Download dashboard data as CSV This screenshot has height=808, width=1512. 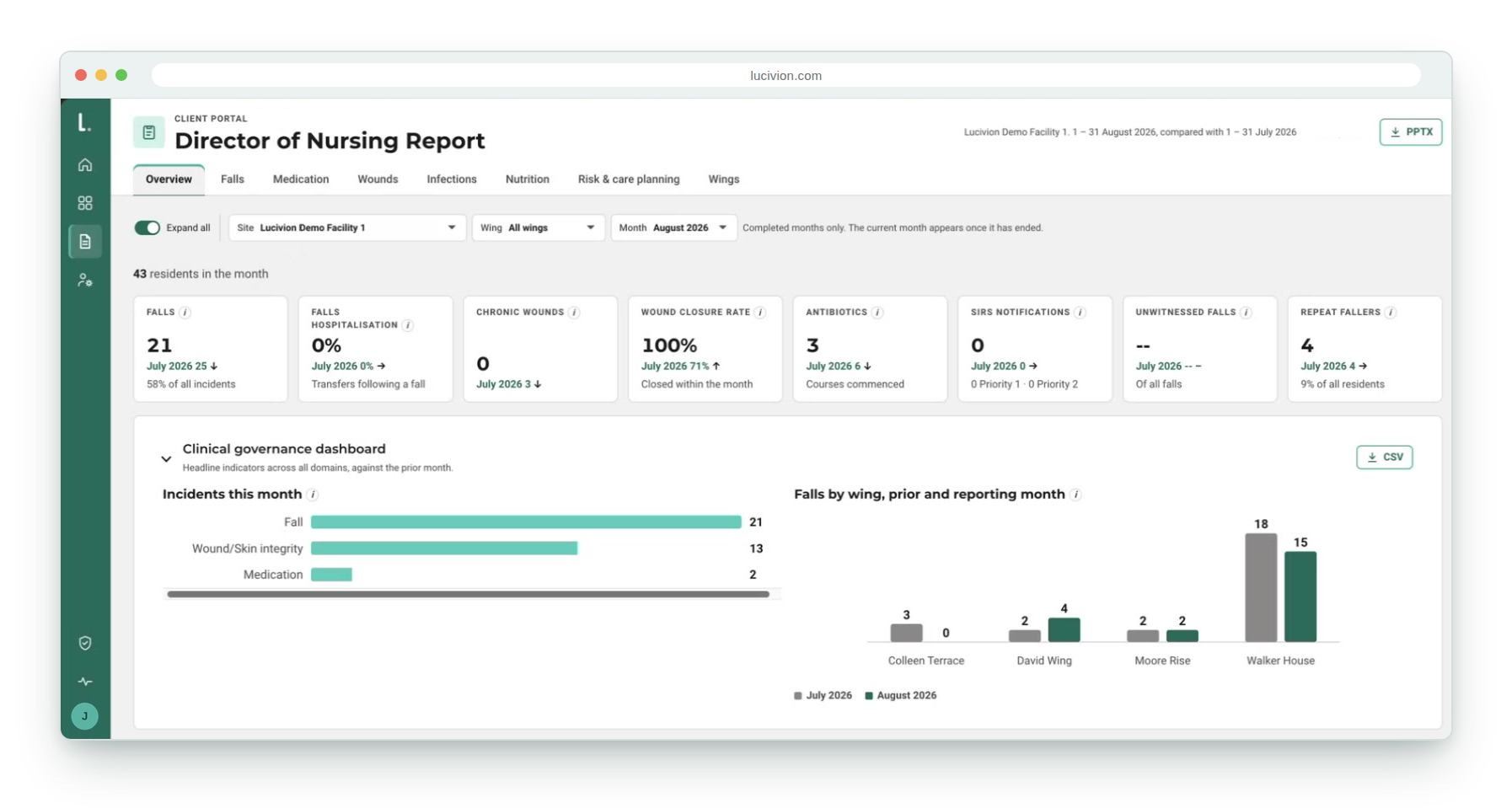point(1384,458)
